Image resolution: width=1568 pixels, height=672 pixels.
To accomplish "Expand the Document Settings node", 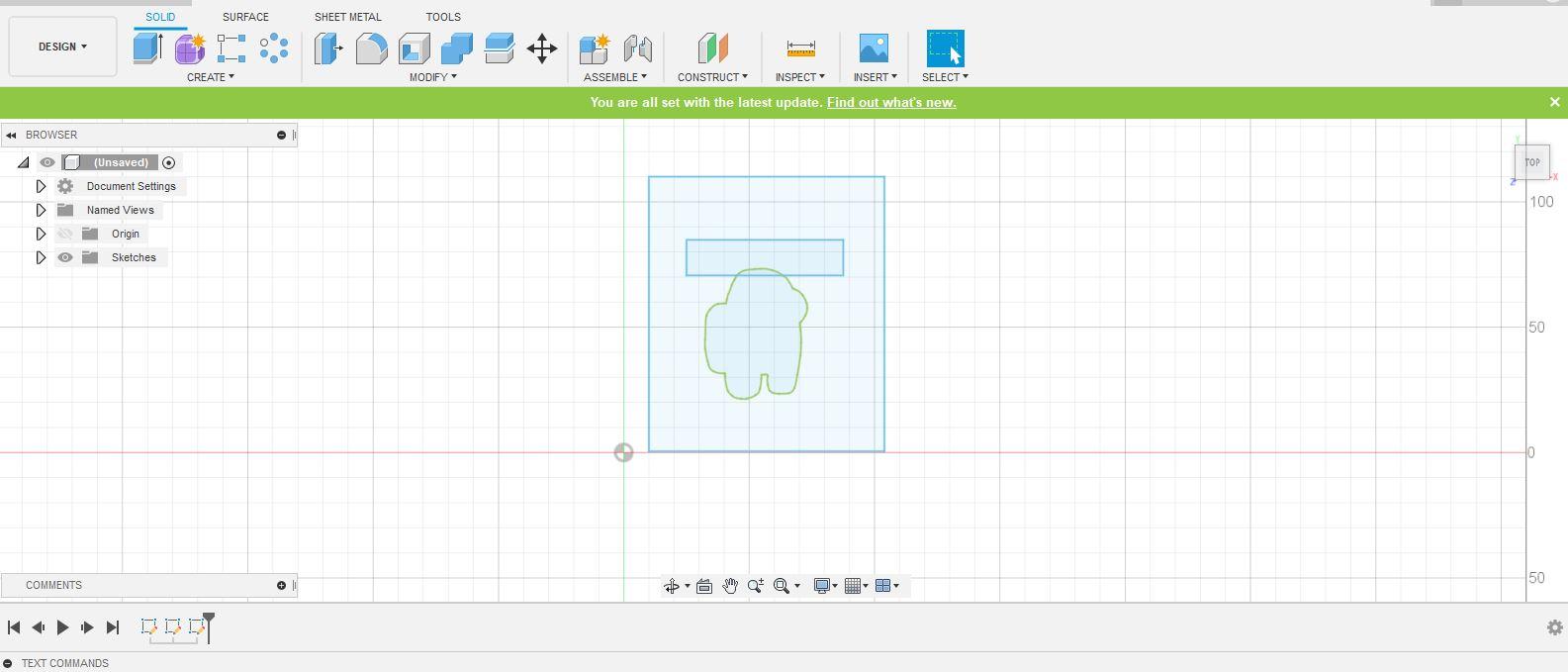I will point(41,186).
